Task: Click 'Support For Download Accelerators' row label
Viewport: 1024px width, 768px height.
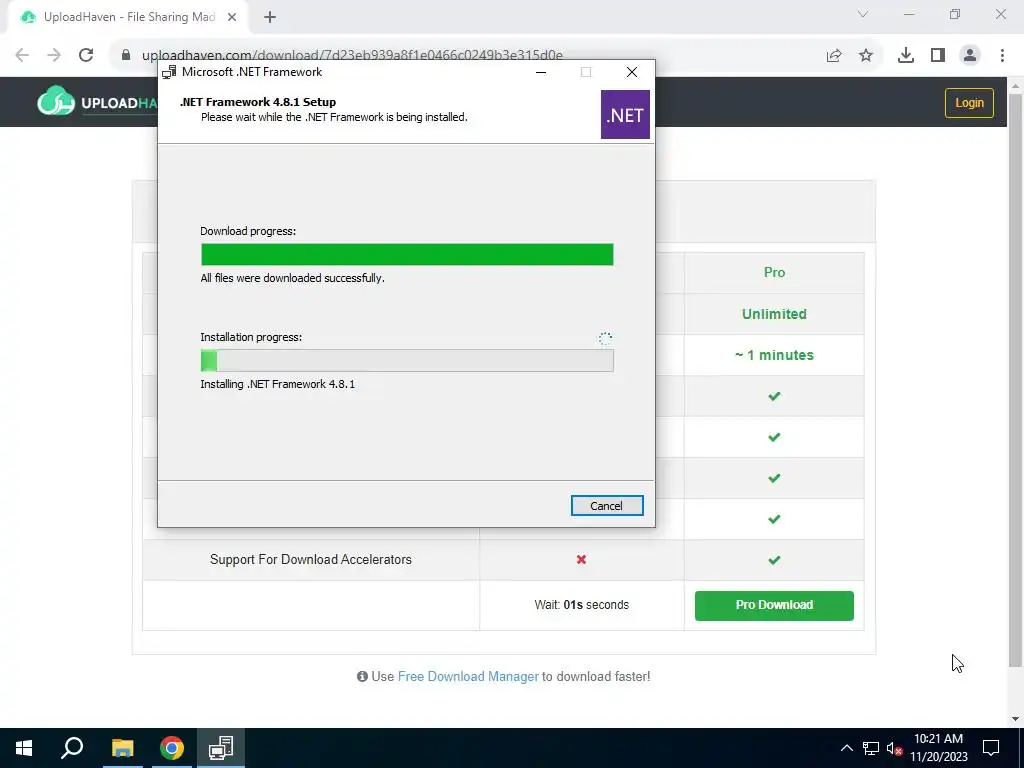Action: 311,560
